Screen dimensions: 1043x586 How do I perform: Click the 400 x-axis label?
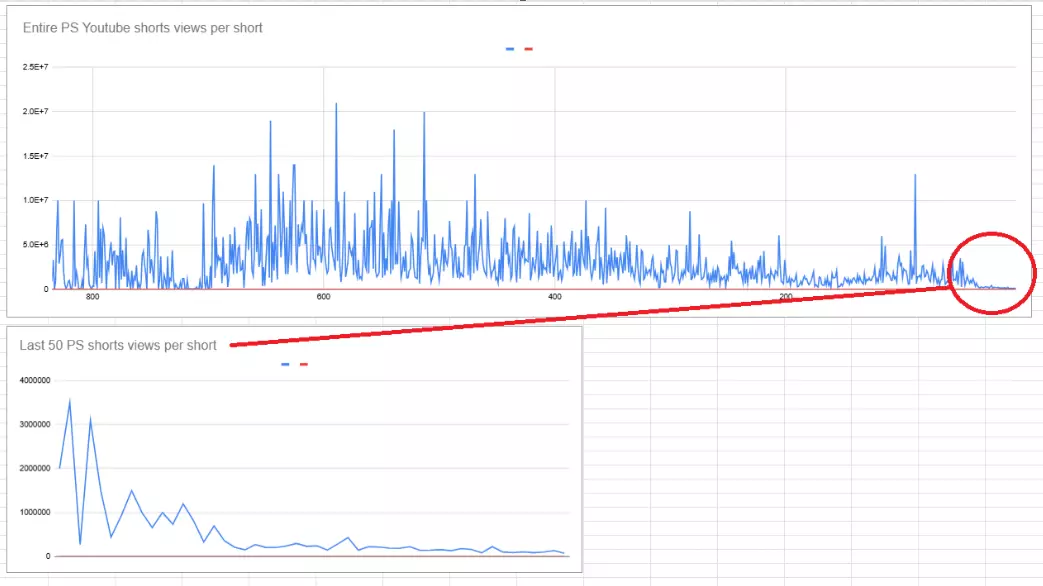click(x=554, y=297)
